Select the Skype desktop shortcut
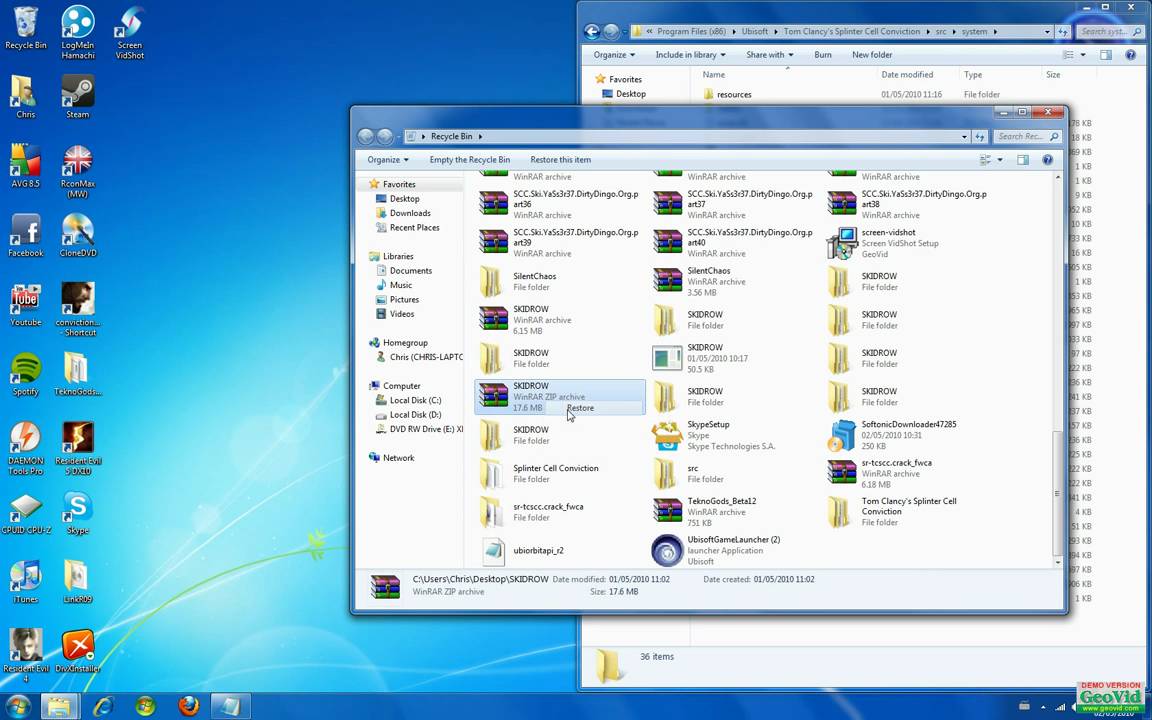The image size is (1152, 720). tap(78, 513)
